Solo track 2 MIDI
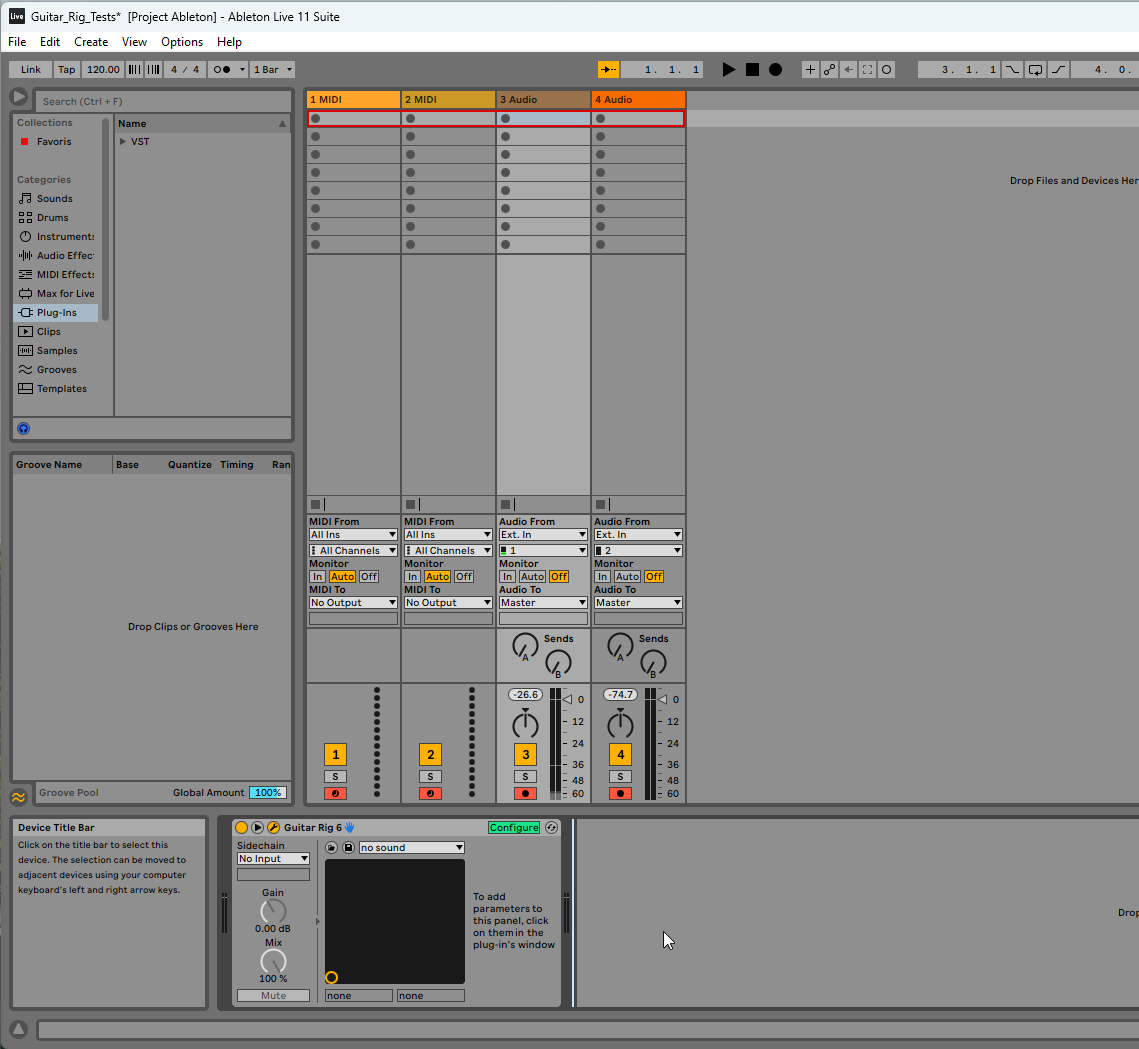 (430, 777)
